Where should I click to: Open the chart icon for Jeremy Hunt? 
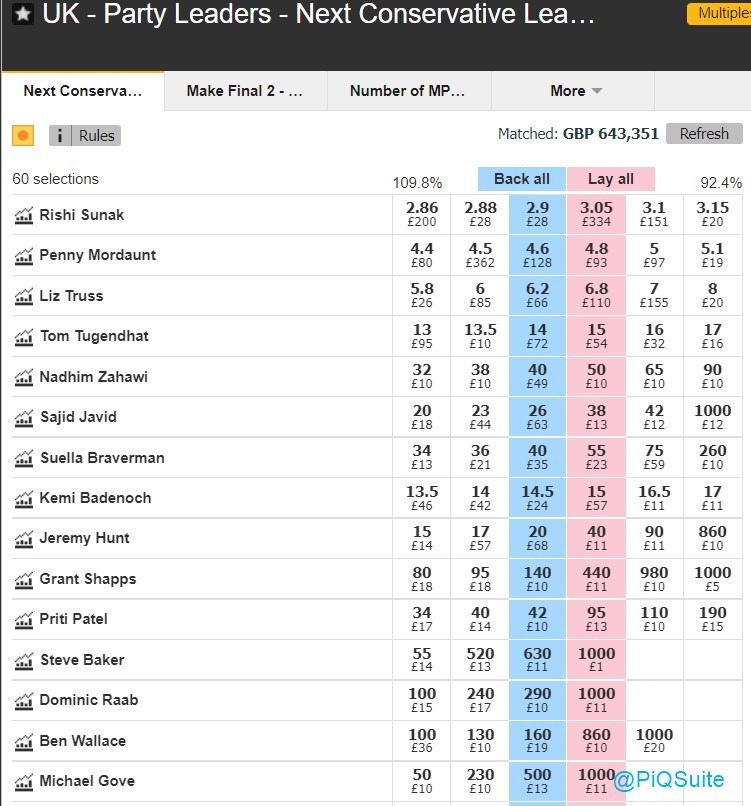pyautogui.click(x=24, y=539)
